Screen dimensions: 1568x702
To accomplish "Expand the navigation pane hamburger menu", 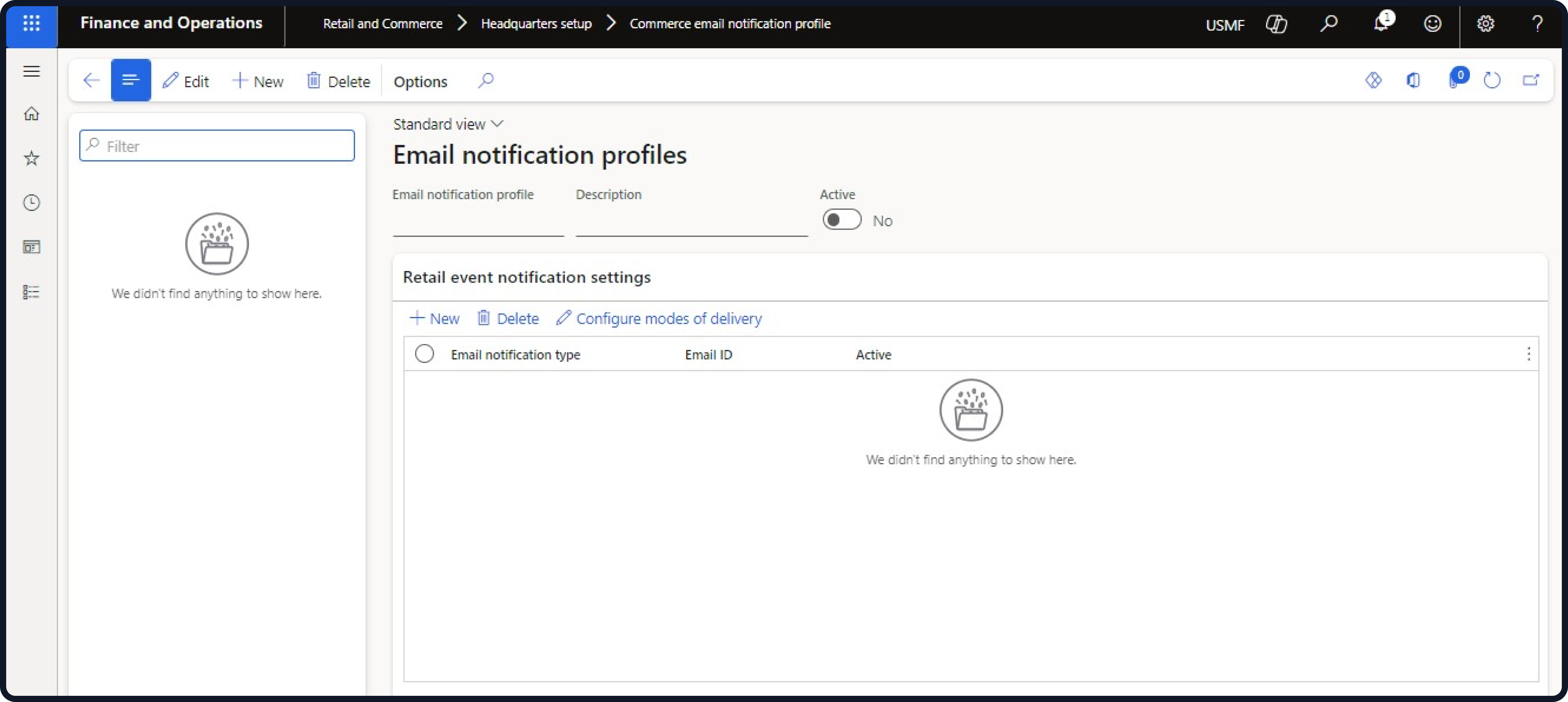I will [32, 71].
